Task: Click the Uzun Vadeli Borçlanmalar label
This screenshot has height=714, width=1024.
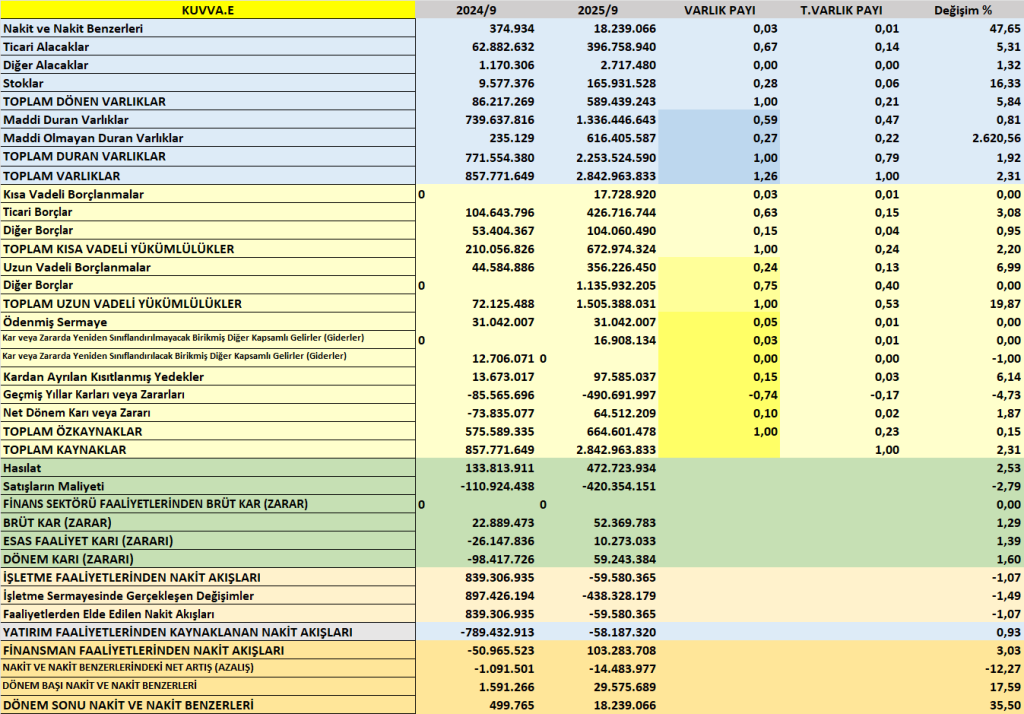Action: tap(76, 268)
